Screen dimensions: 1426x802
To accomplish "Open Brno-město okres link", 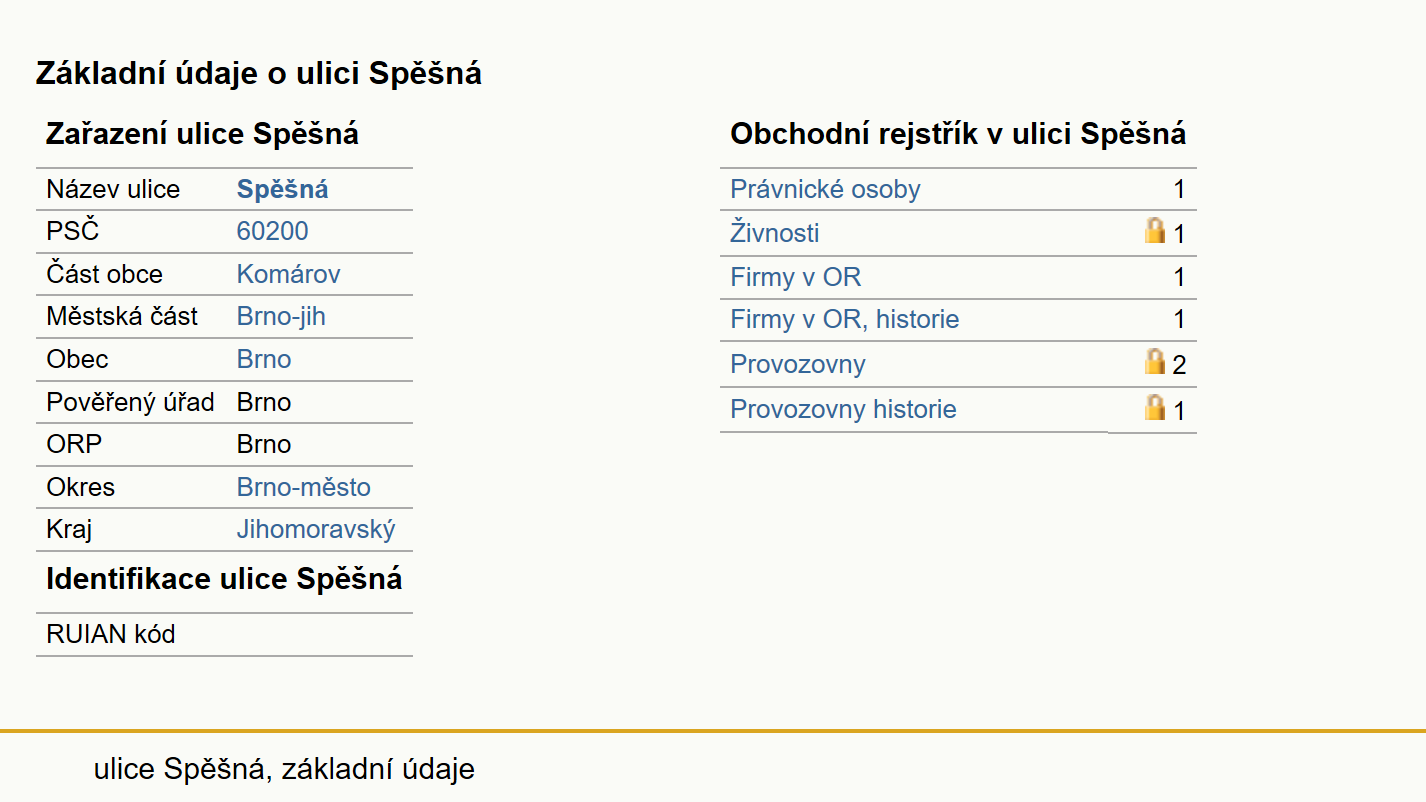I will coord(304,488).
